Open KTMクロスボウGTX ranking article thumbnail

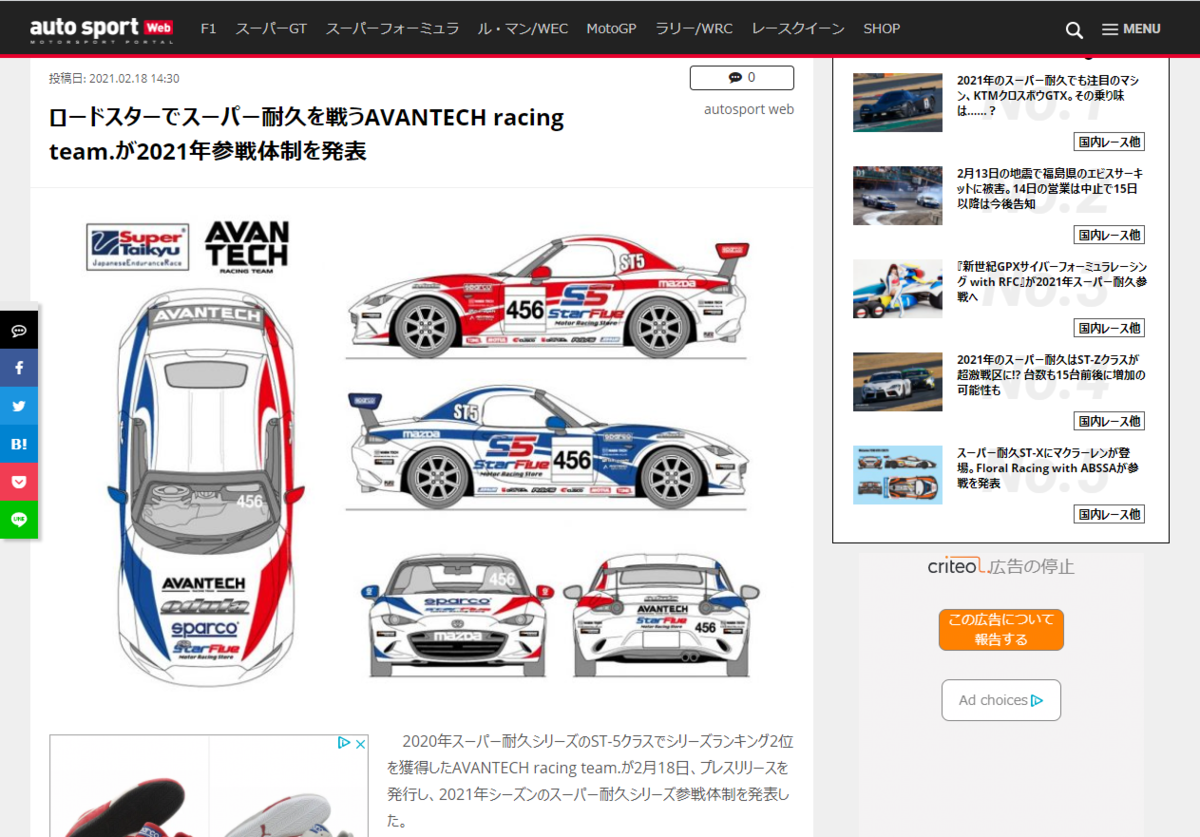pyautogui.click(x=897, y=102)
